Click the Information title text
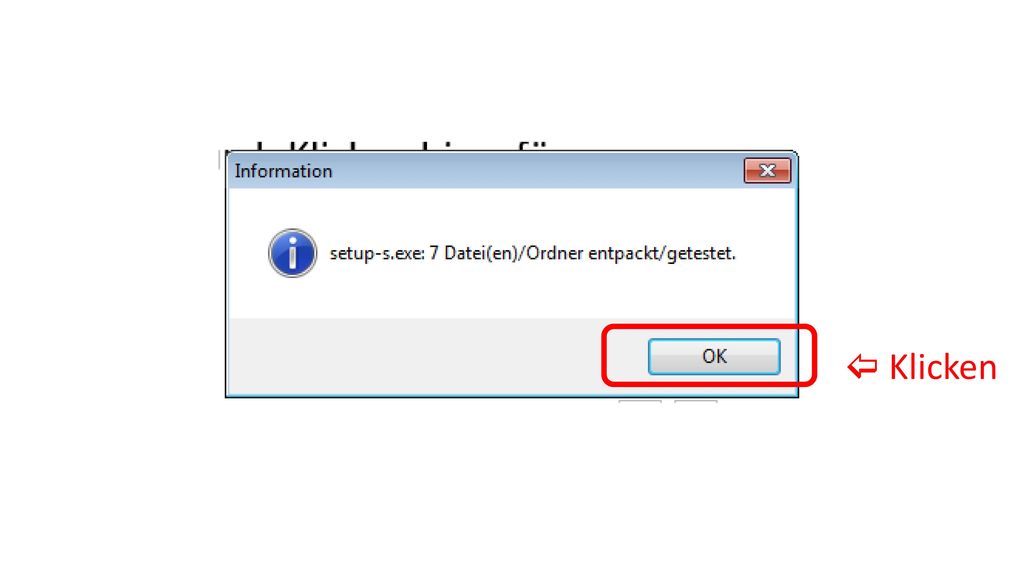1024x576 pixels. pyautogui.click(x=283, y=171)
